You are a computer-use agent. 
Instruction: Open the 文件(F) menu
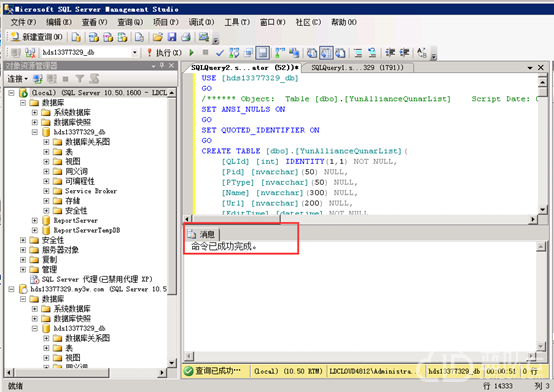click(23, 22)
